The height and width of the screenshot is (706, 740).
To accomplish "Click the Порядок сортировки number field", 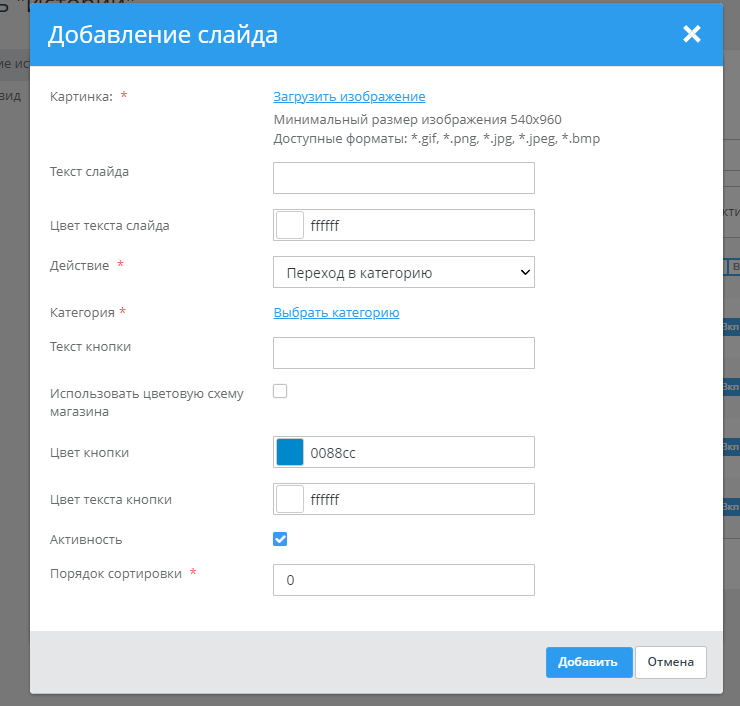I will [403, 580].
